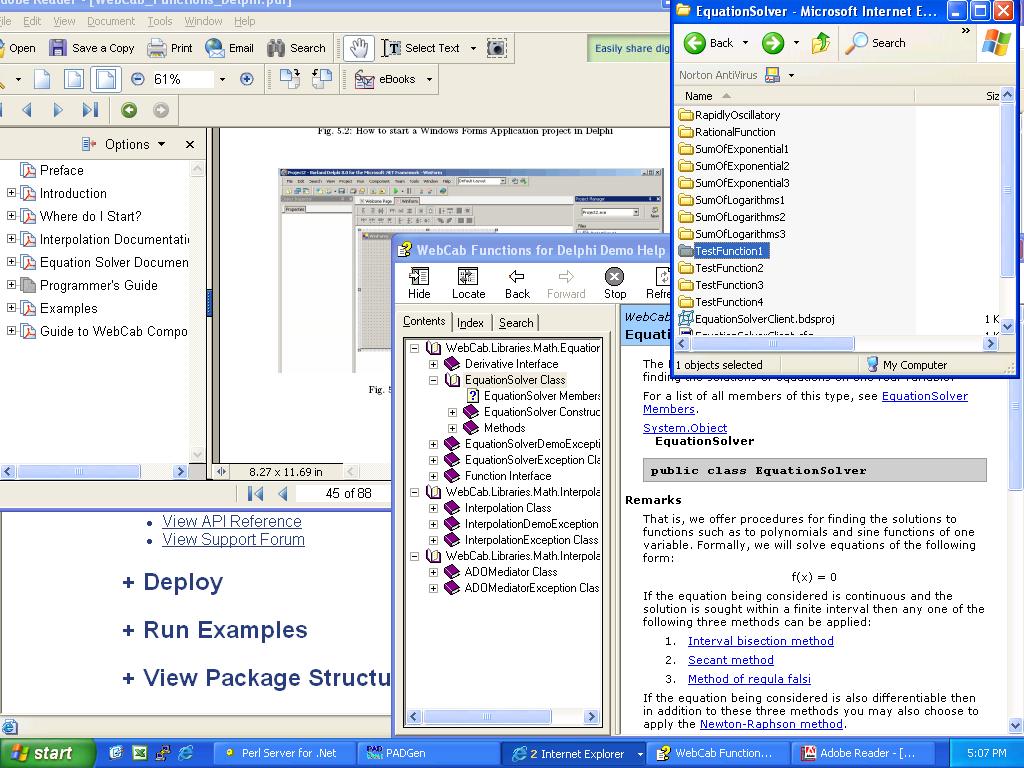Select the Contents tab in help
This screenshot has width=1024, height=768.
424,321
